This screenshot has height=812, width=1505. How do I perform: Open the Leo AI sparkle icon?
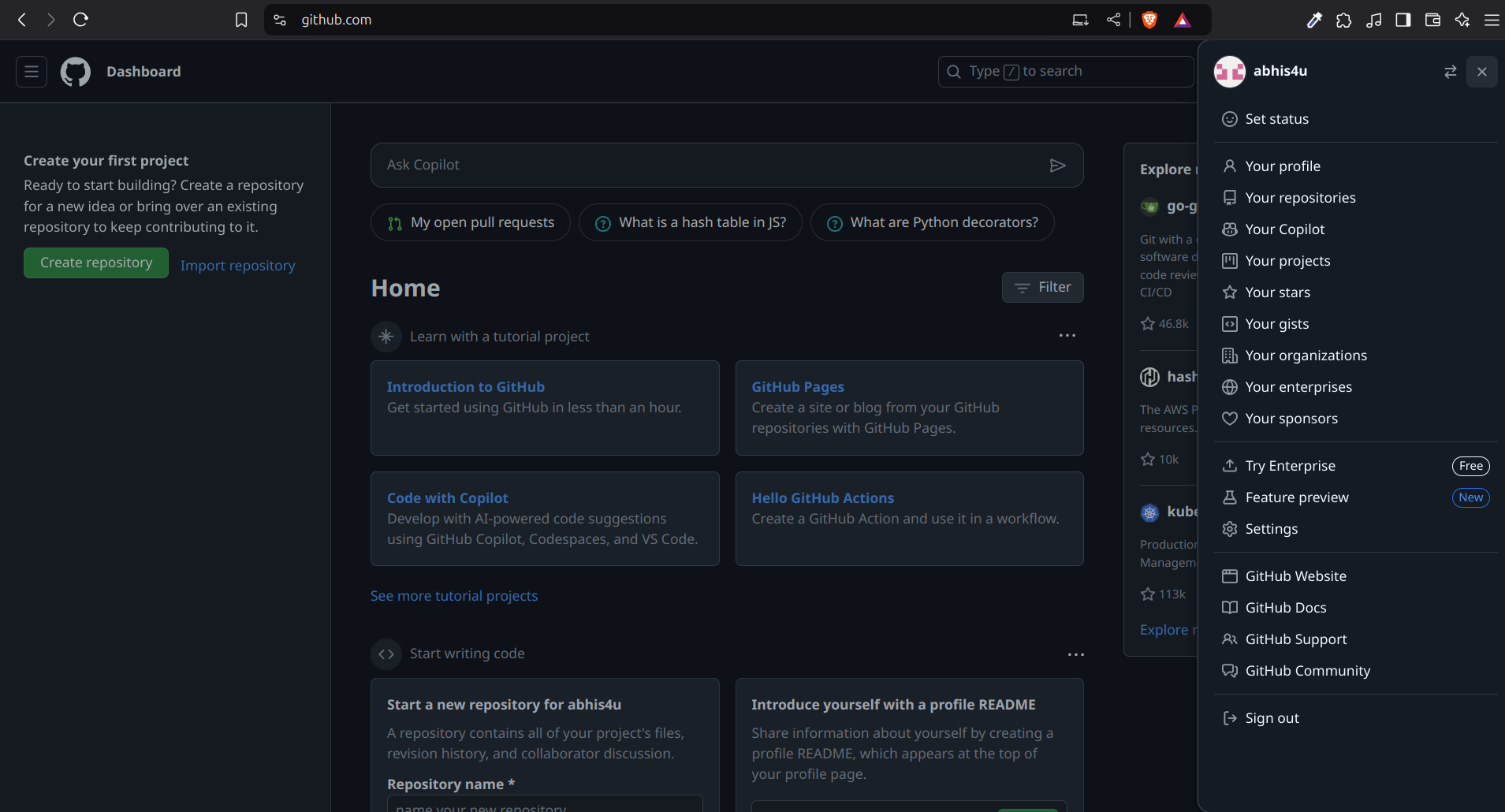pos(1462,20)
